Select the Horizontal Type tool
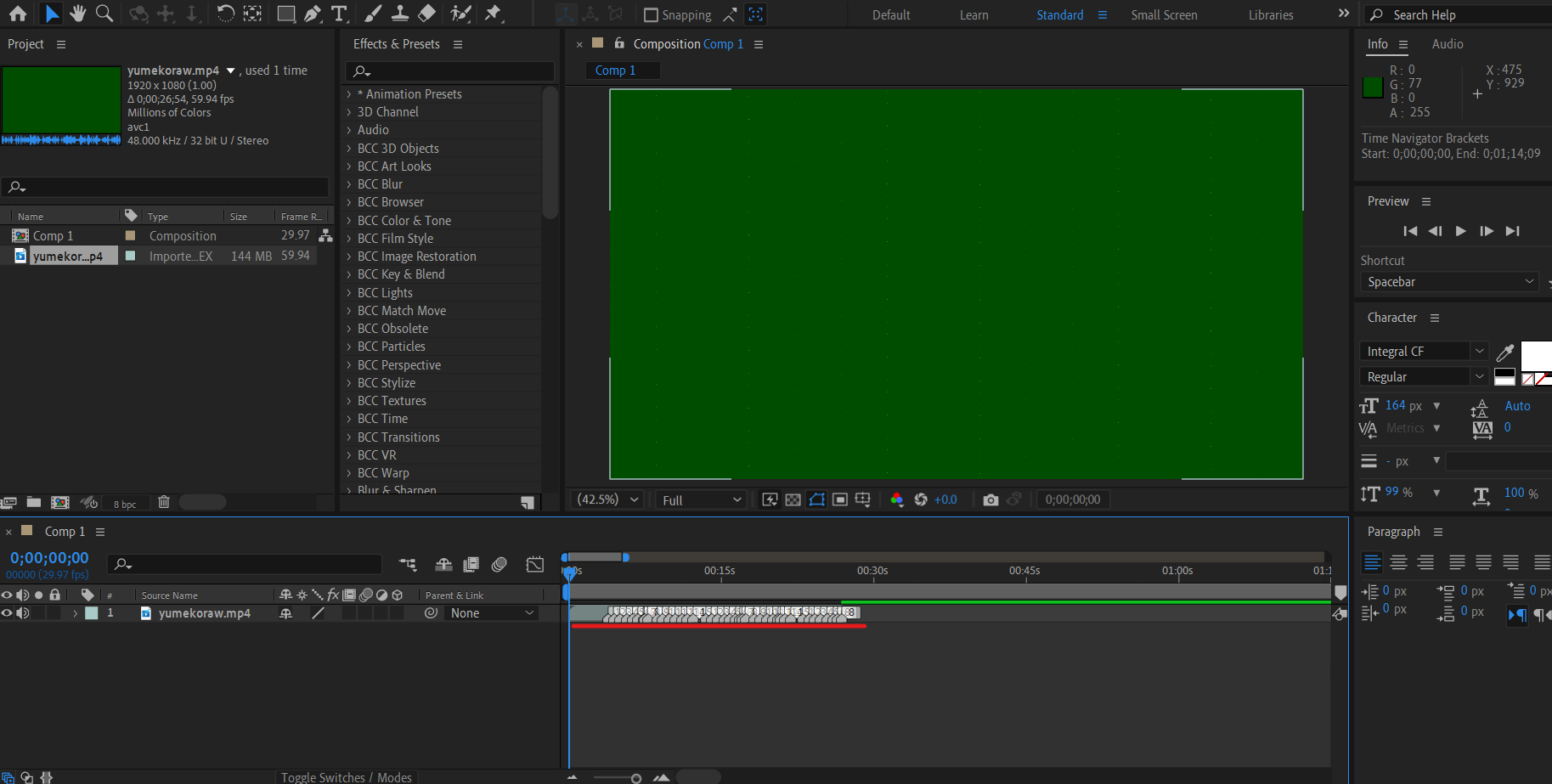 click(341, 14)
